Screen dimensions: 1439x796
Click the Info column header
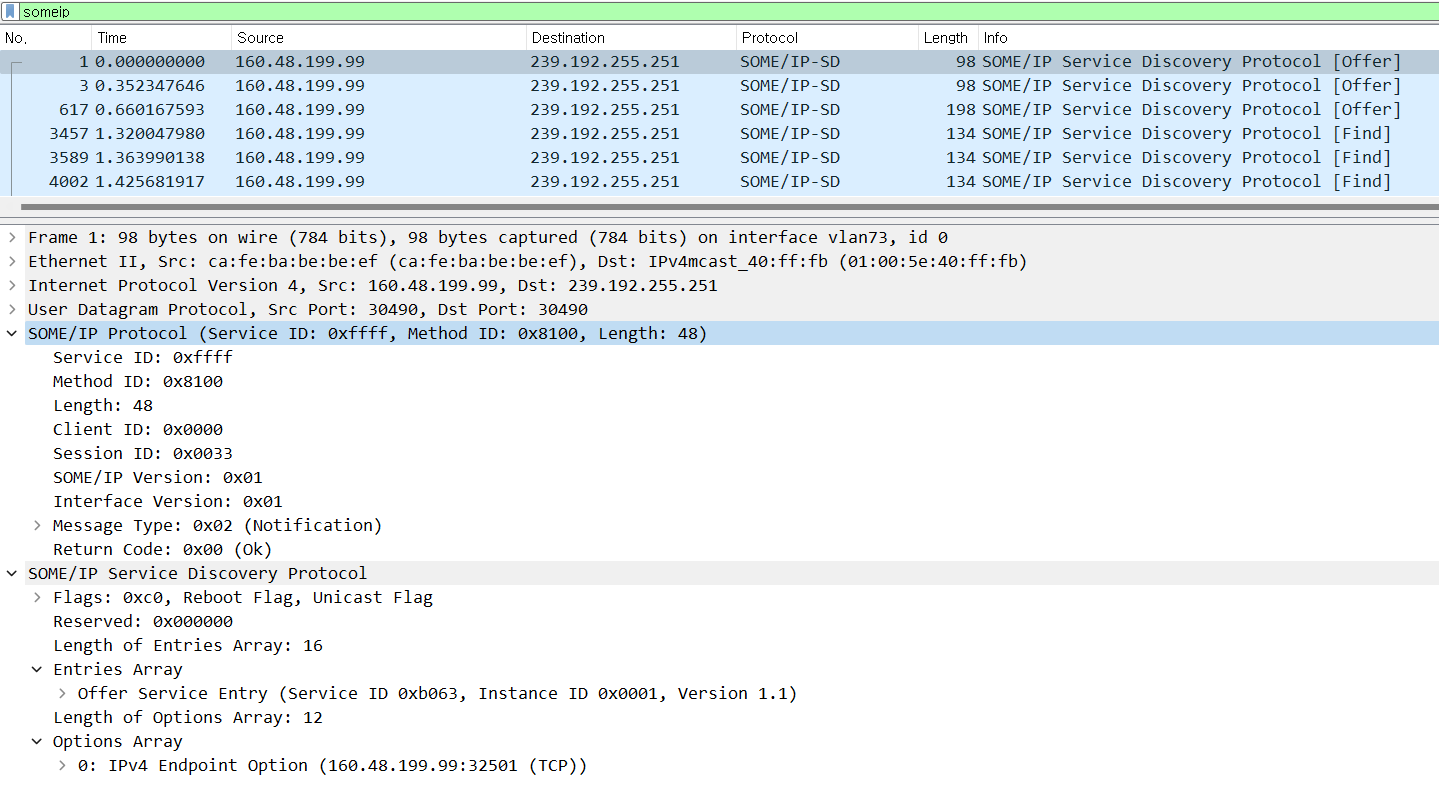1208,38
